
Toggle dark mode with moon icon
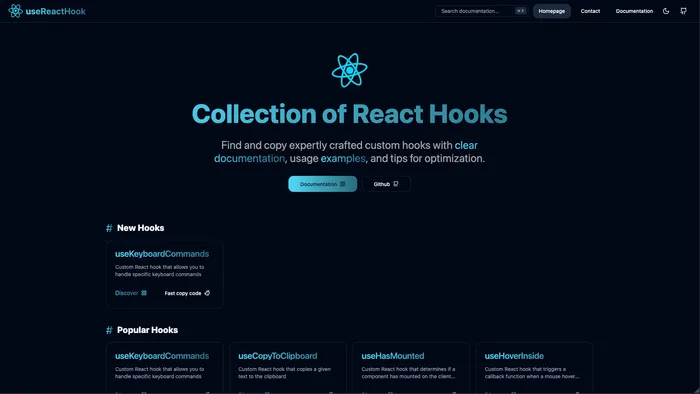[x=666, y=11]
